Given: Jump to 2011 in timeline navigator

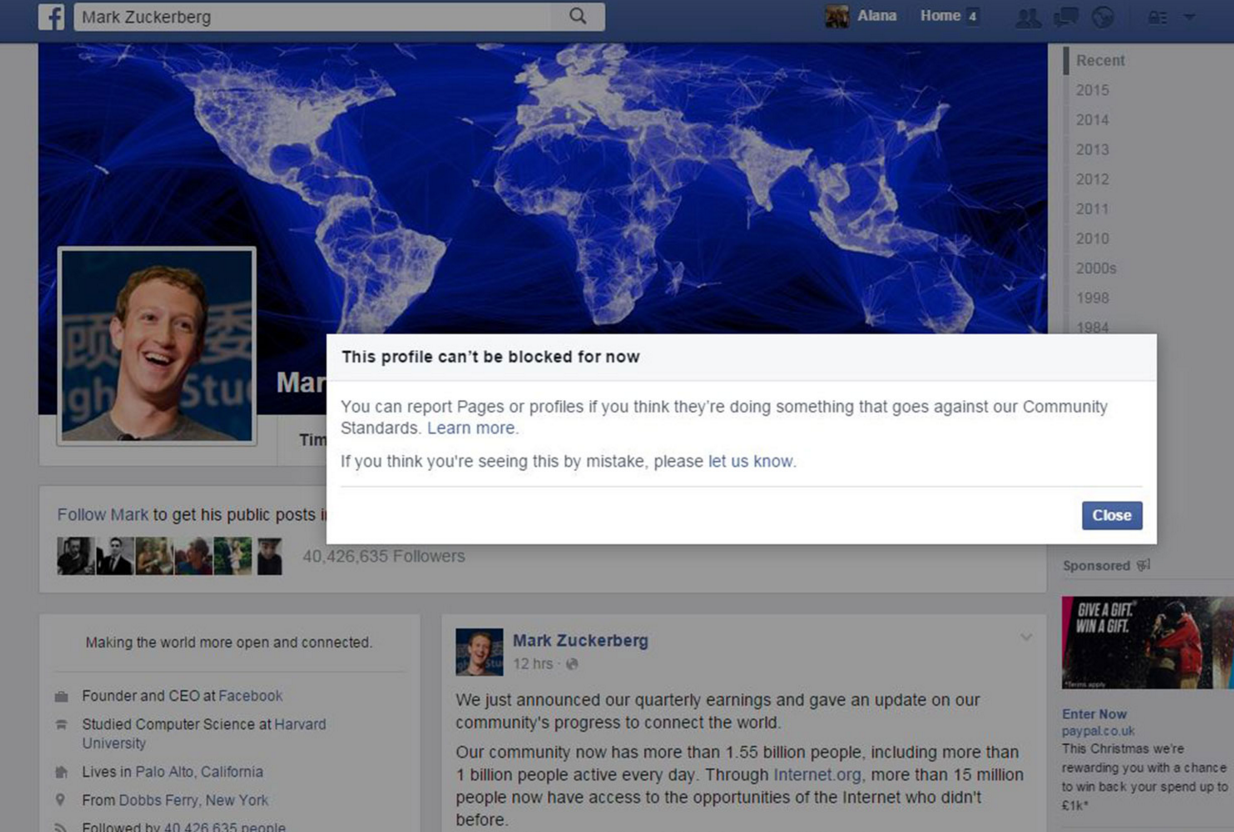Looking at the screenshot, I should pyautogui.click(x=1092, y=209).
